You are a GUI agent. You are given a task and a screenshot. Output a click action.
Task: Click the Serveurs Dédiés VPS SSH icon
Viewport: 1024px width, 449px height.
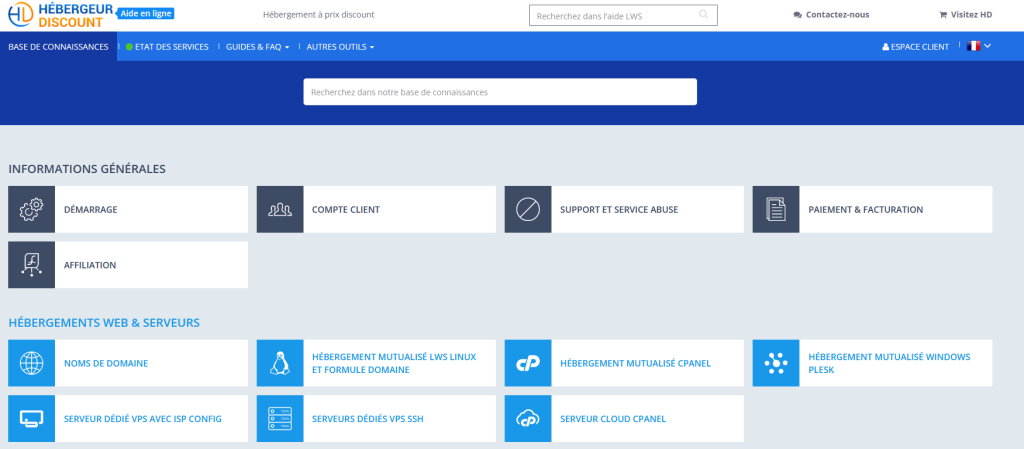tap(280, 418)
